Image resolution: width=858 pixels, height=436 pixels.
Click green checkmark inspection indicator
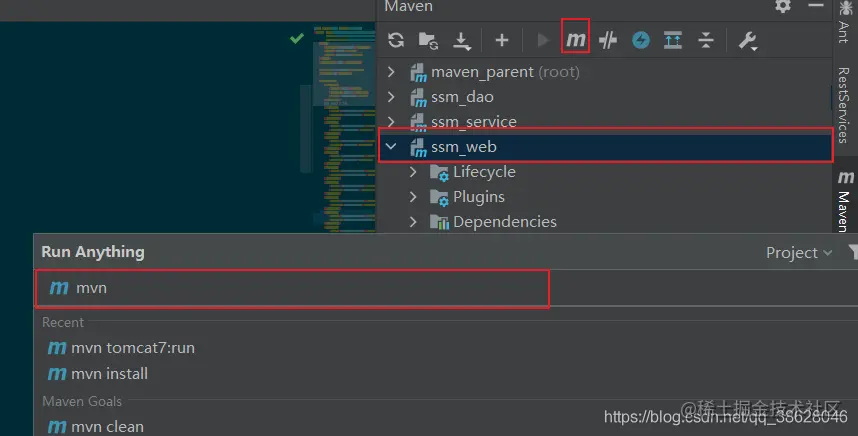coord(297,38)
